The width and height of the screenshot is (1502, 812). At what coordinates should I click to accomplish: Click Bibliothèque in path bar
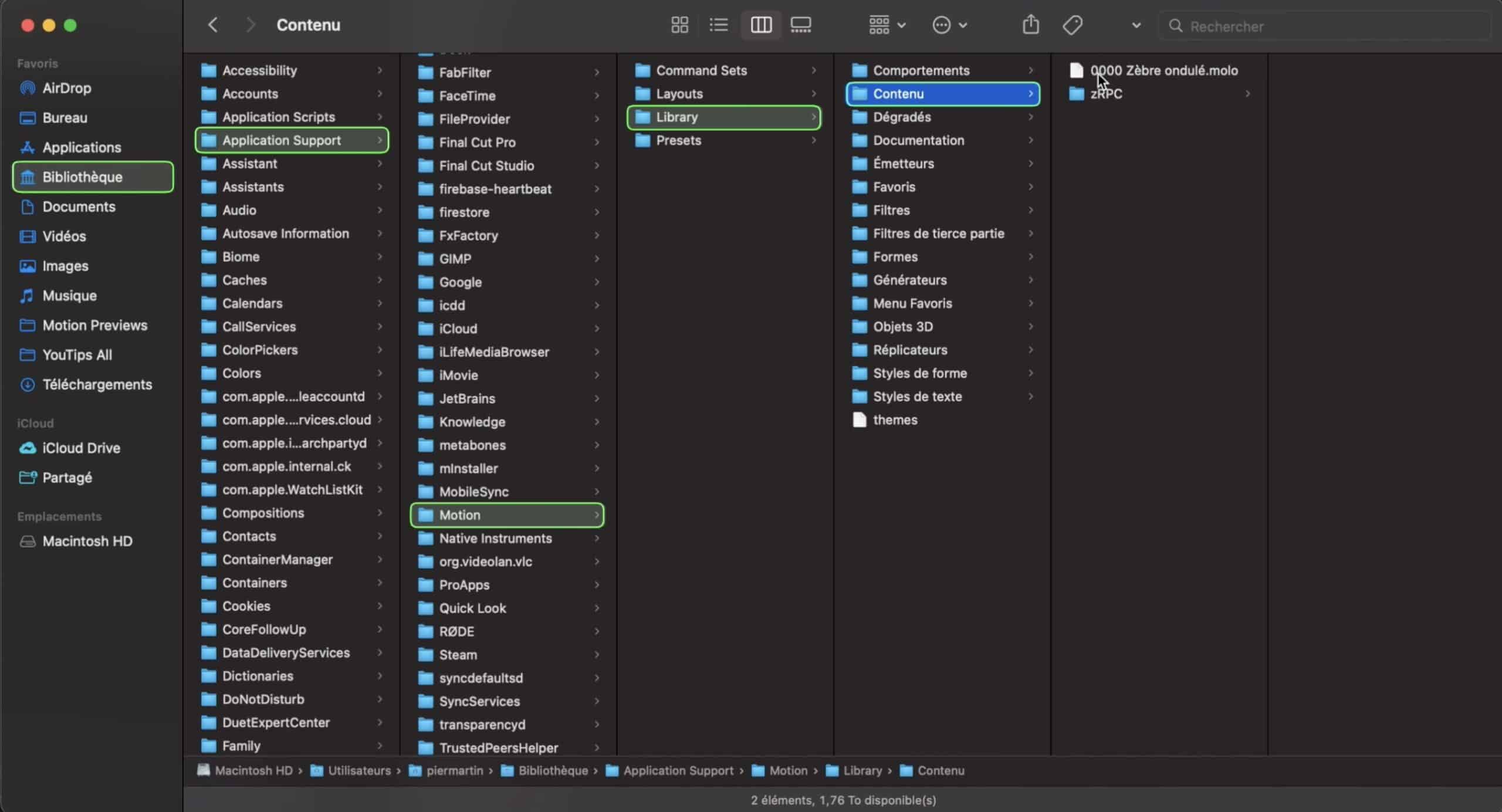544,770
